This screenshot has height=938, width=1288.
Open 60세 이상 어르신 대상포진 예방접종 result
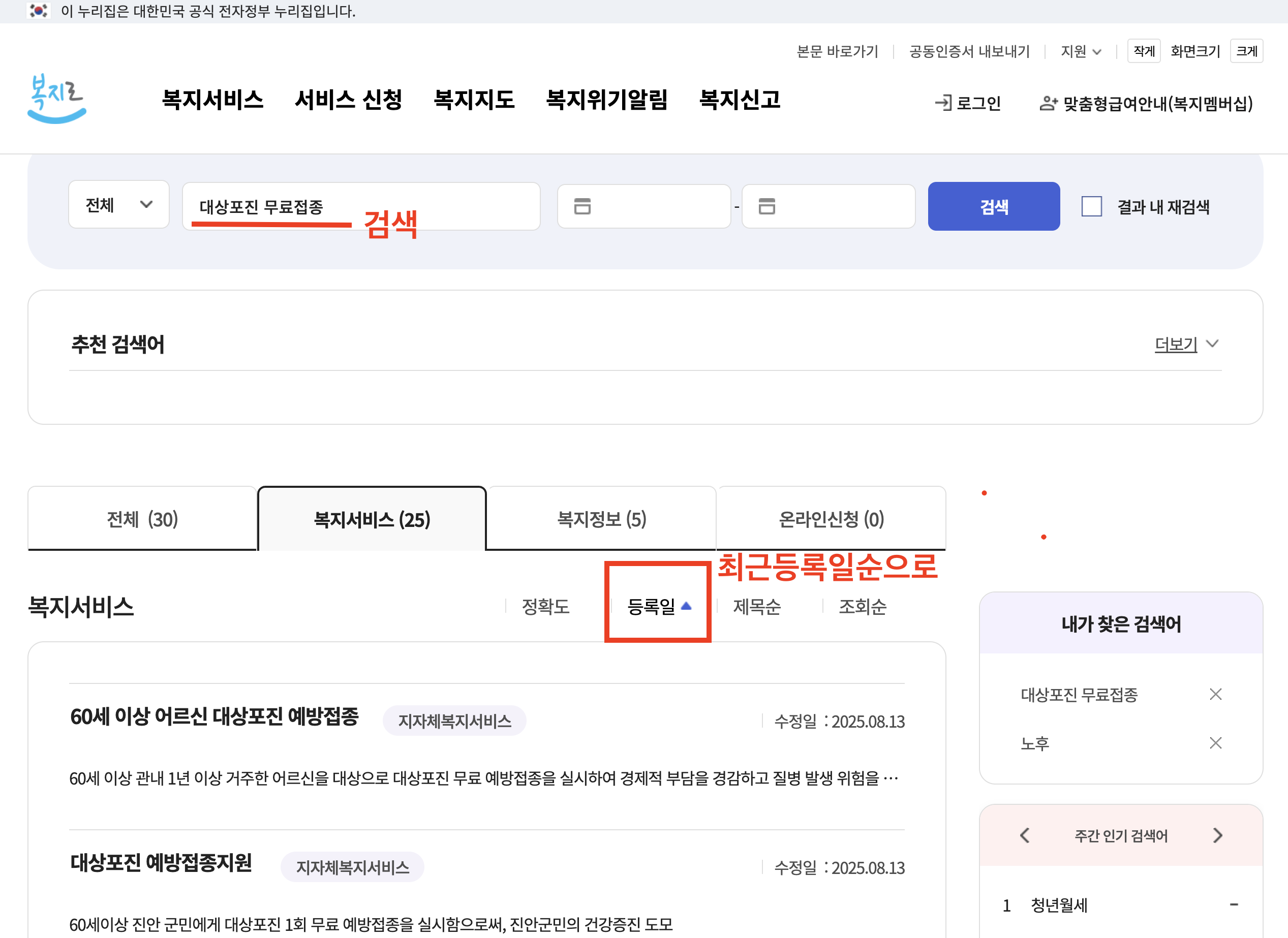pyautogui.click(x=214, y=716)
